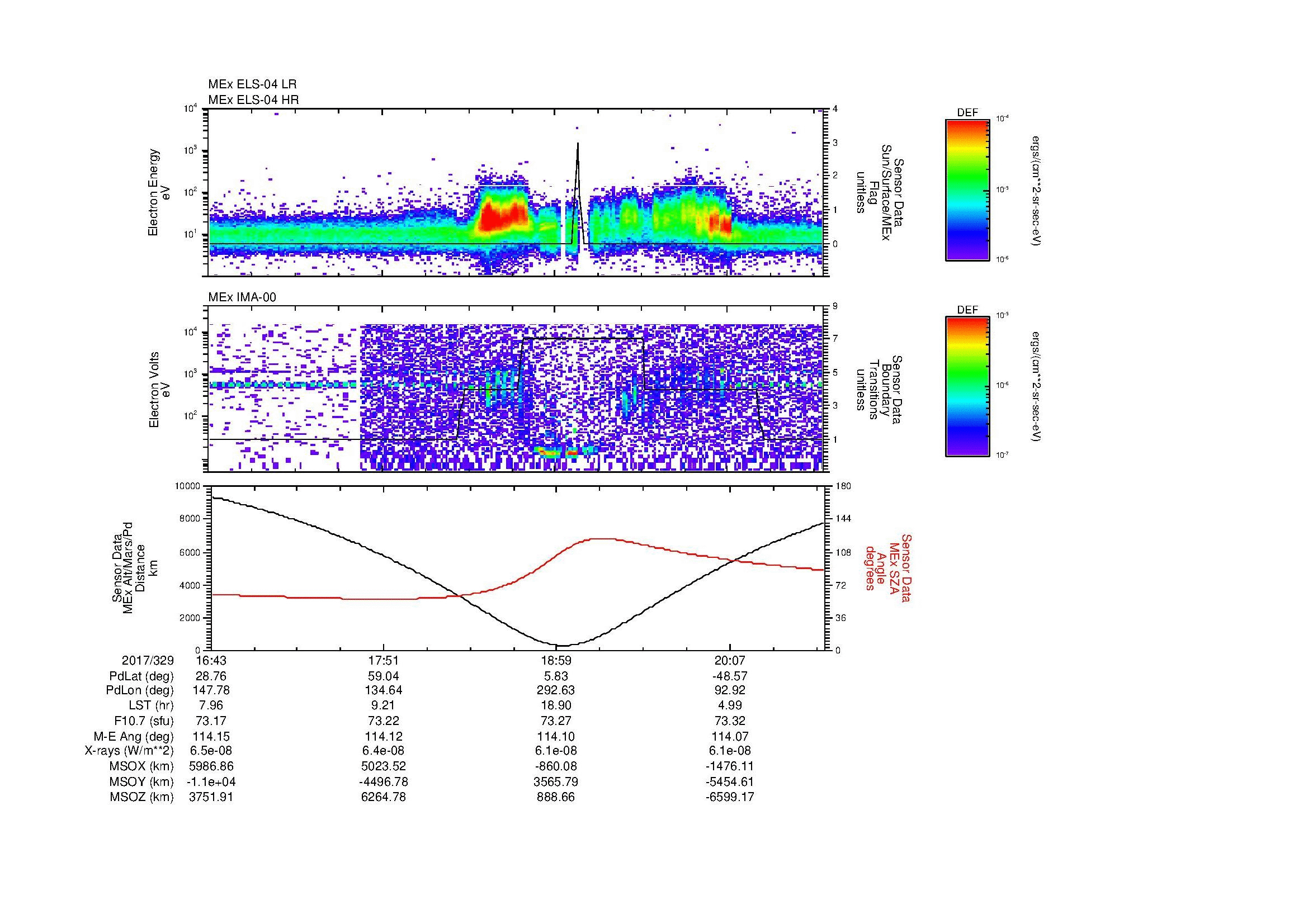
Task: Click the X-rays (W/m**2) row label
Action: (x=129, y=751)
